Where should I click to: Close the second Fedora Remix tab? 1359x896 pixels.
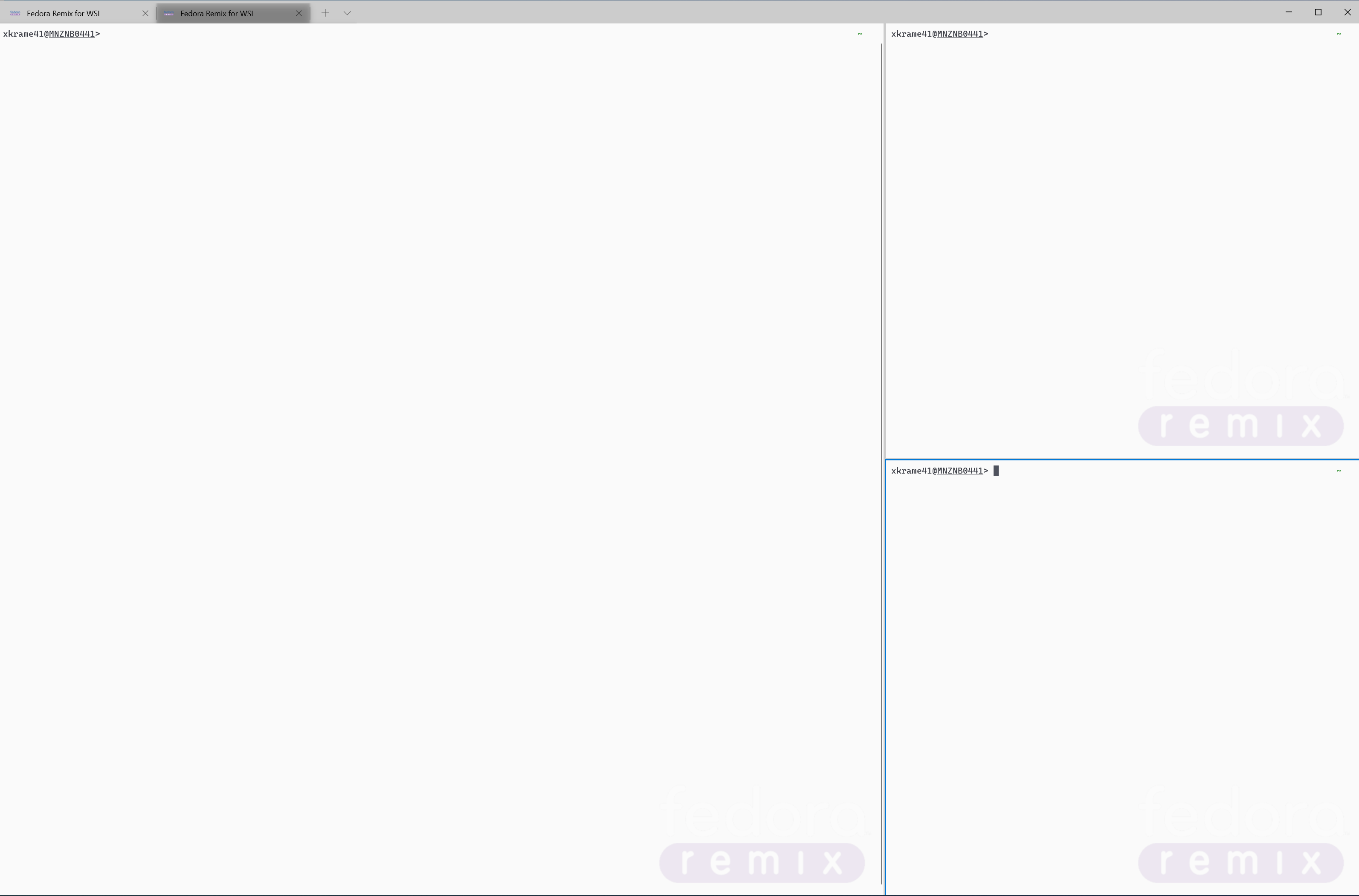click(298, 13)
